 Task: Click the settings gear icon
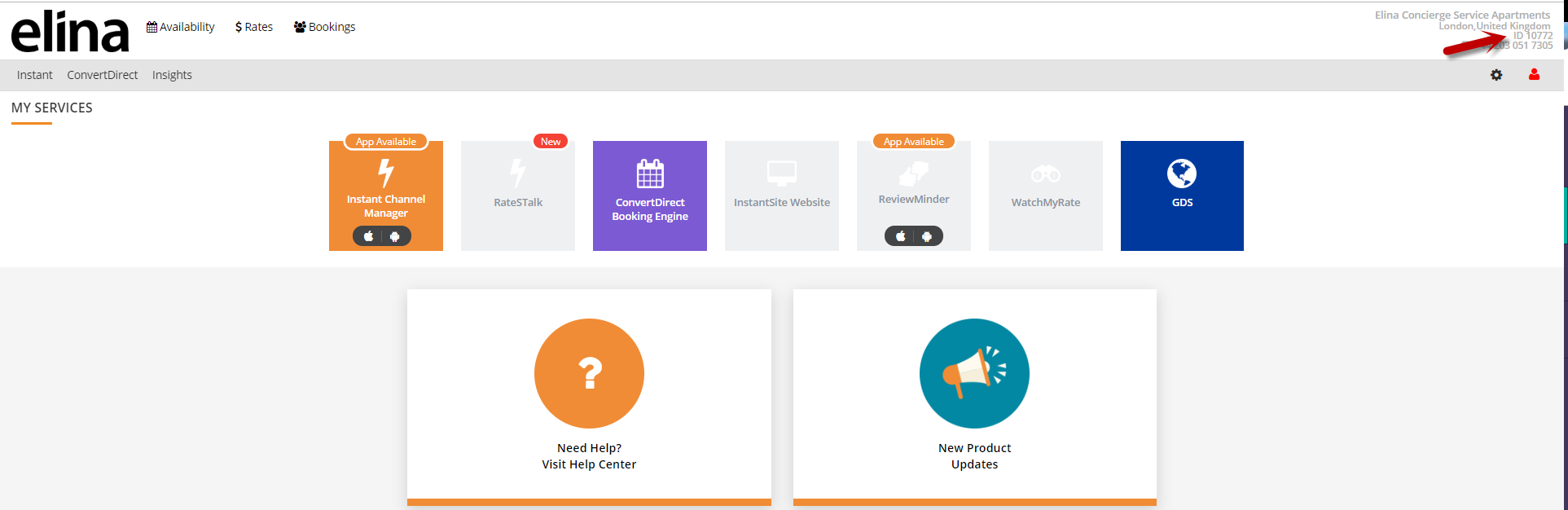(x=1496, y=75)
